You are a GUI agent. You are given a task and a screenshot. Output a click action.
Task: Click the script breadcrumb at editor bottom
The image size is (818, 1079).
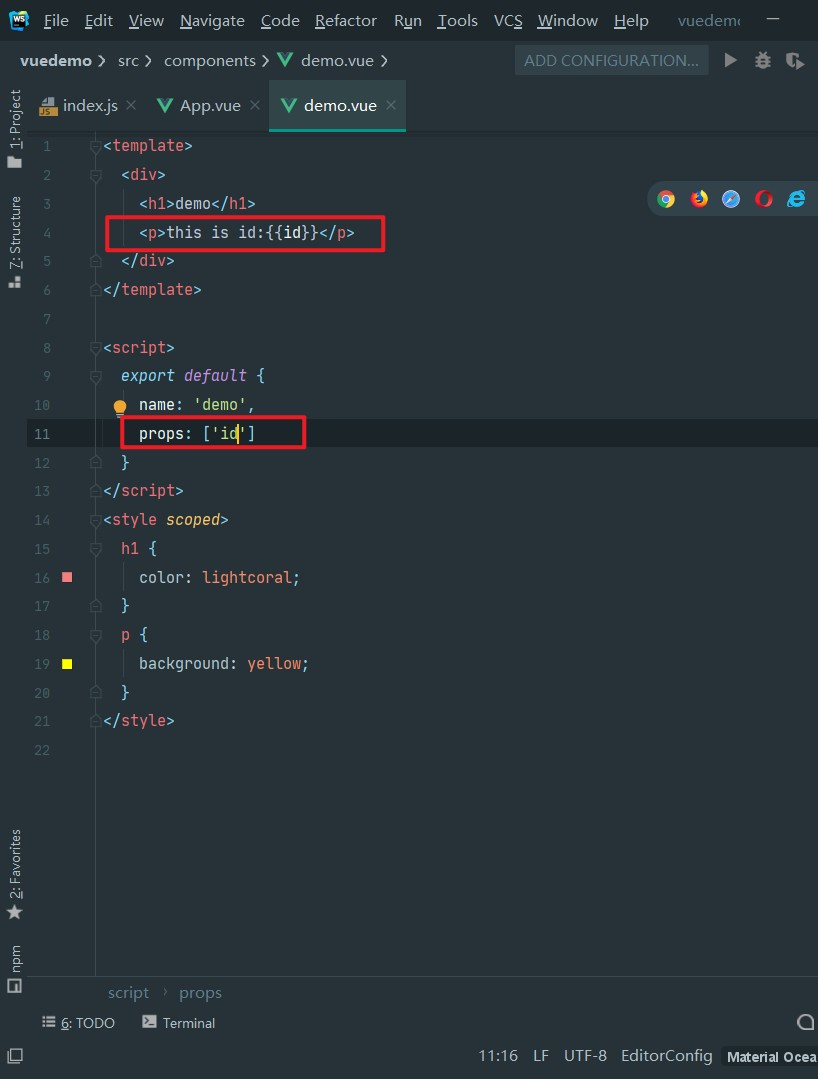point(128,993)
